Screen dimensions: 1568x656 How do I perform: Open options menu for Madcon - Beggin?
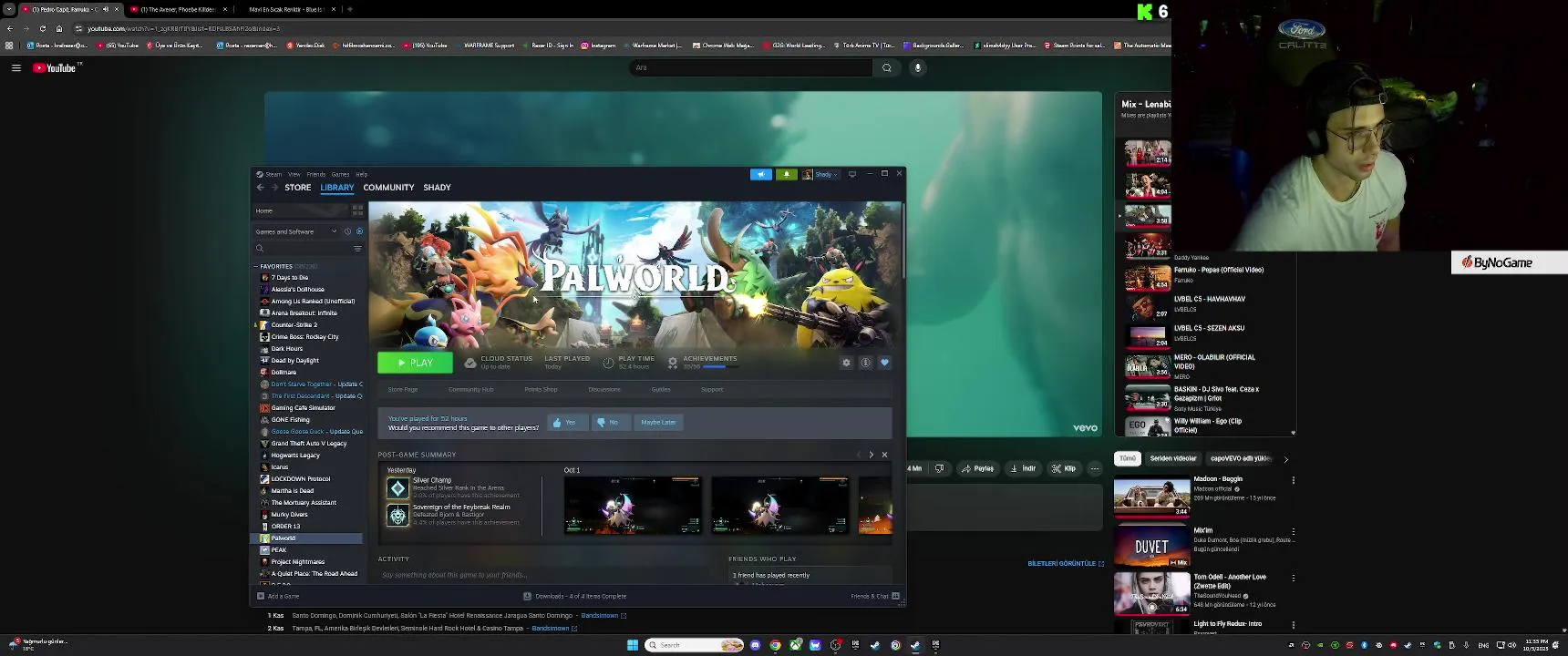[1293, 480]
